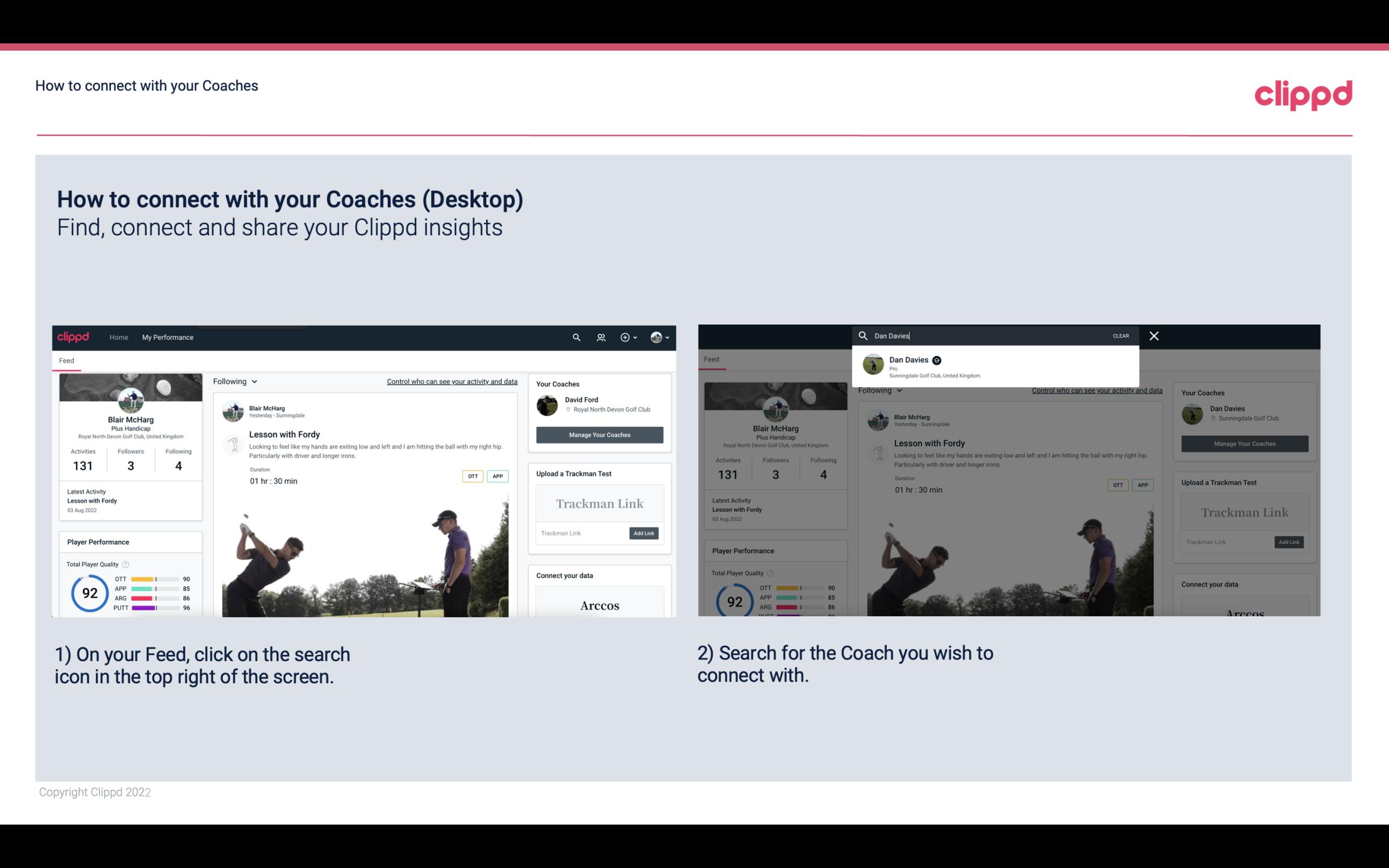Select the Home tab in top navigation
Image resolution: width=1389 pixels, height=868 pixels.
coord(119,337)
